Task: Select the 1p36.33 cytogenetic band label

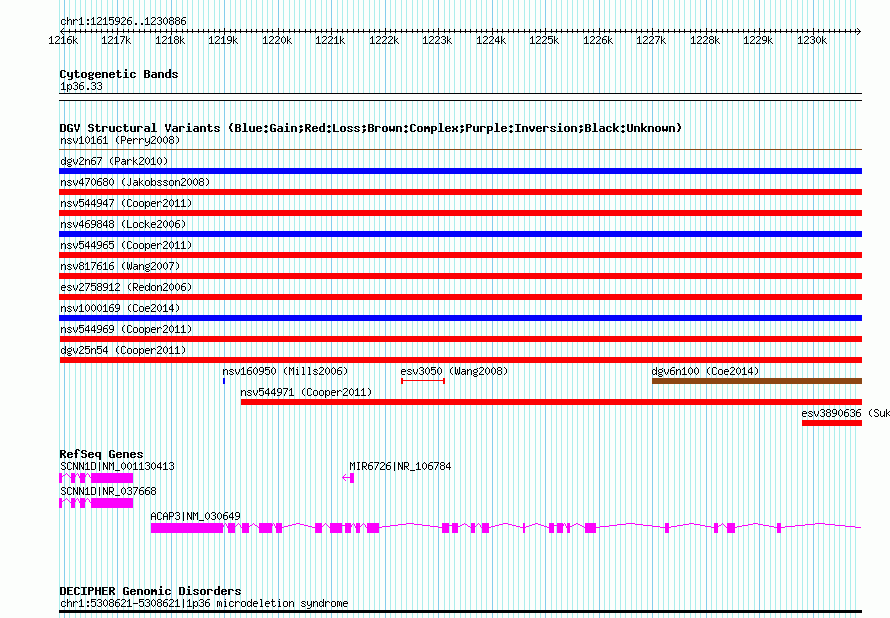Action: click(81, 86)
